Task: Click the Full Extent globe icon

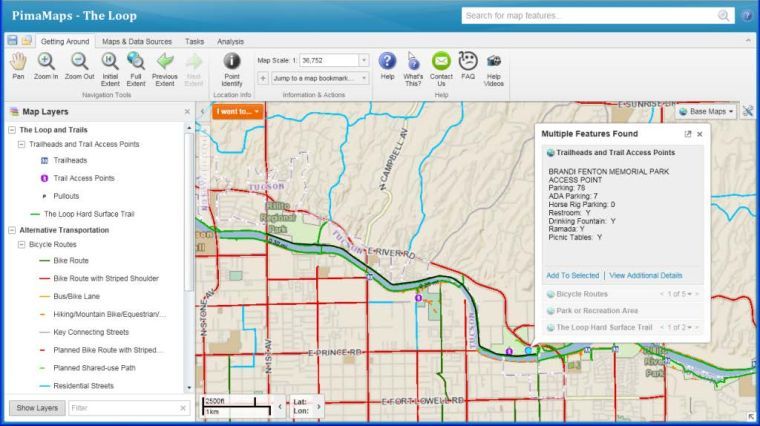Action: coord(136,65)
